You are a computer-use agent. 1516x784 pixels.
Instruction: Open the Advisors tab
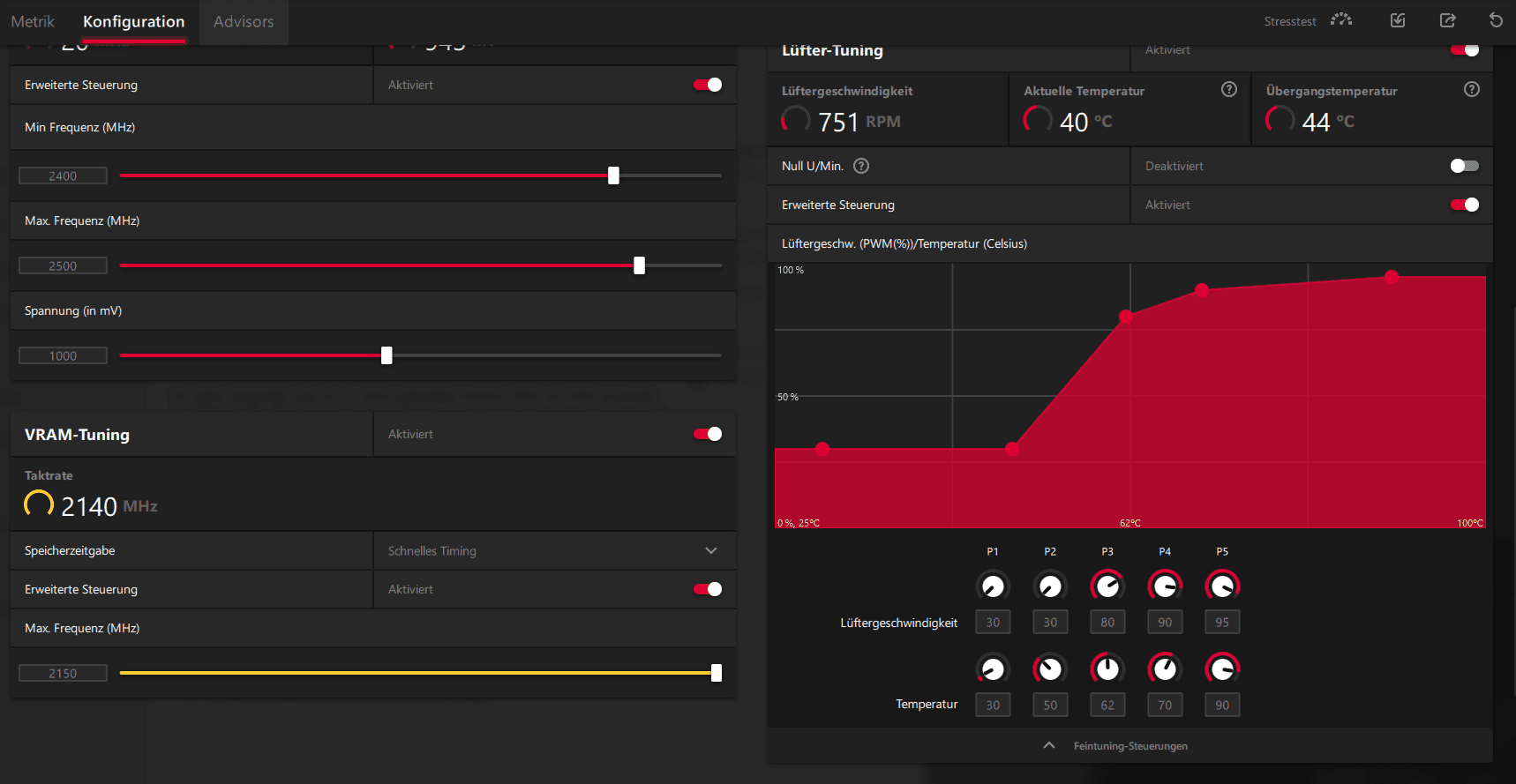pos(244,21)
